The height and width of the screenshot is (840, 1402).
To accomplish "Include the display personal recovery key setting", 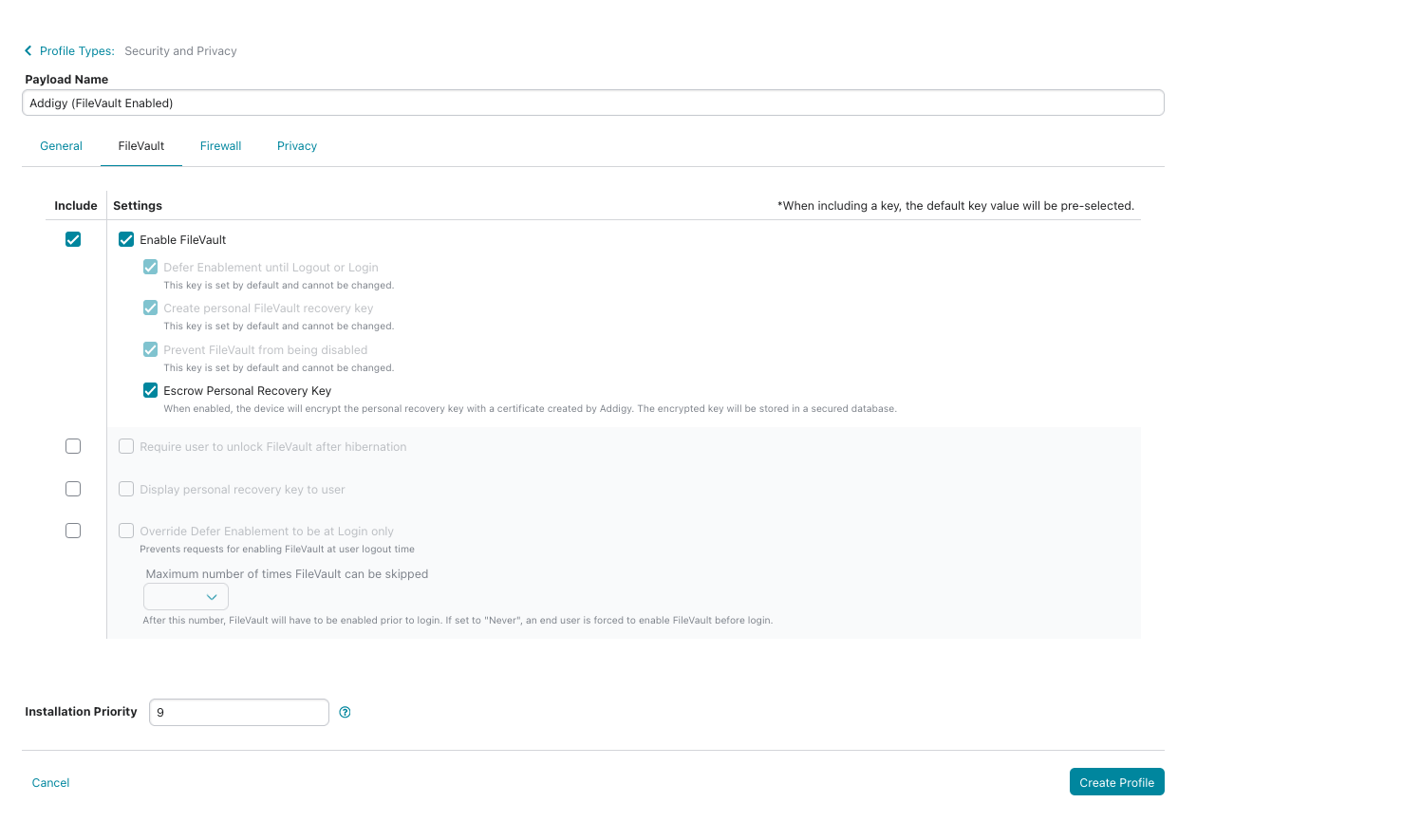I will tap(73, 489).
